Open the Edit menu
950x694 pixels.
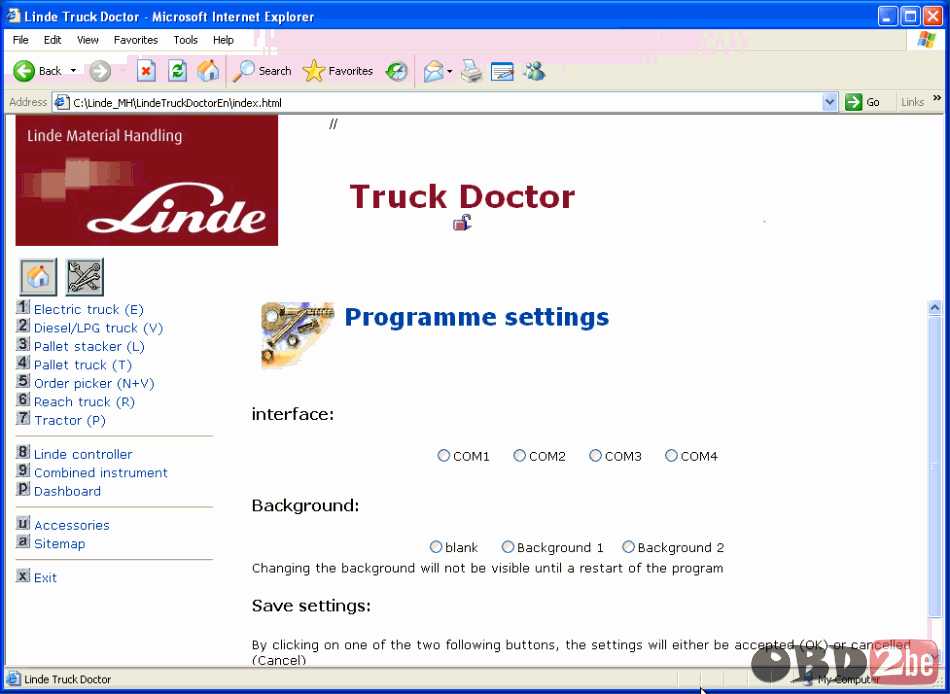click(x=53, y=40)
